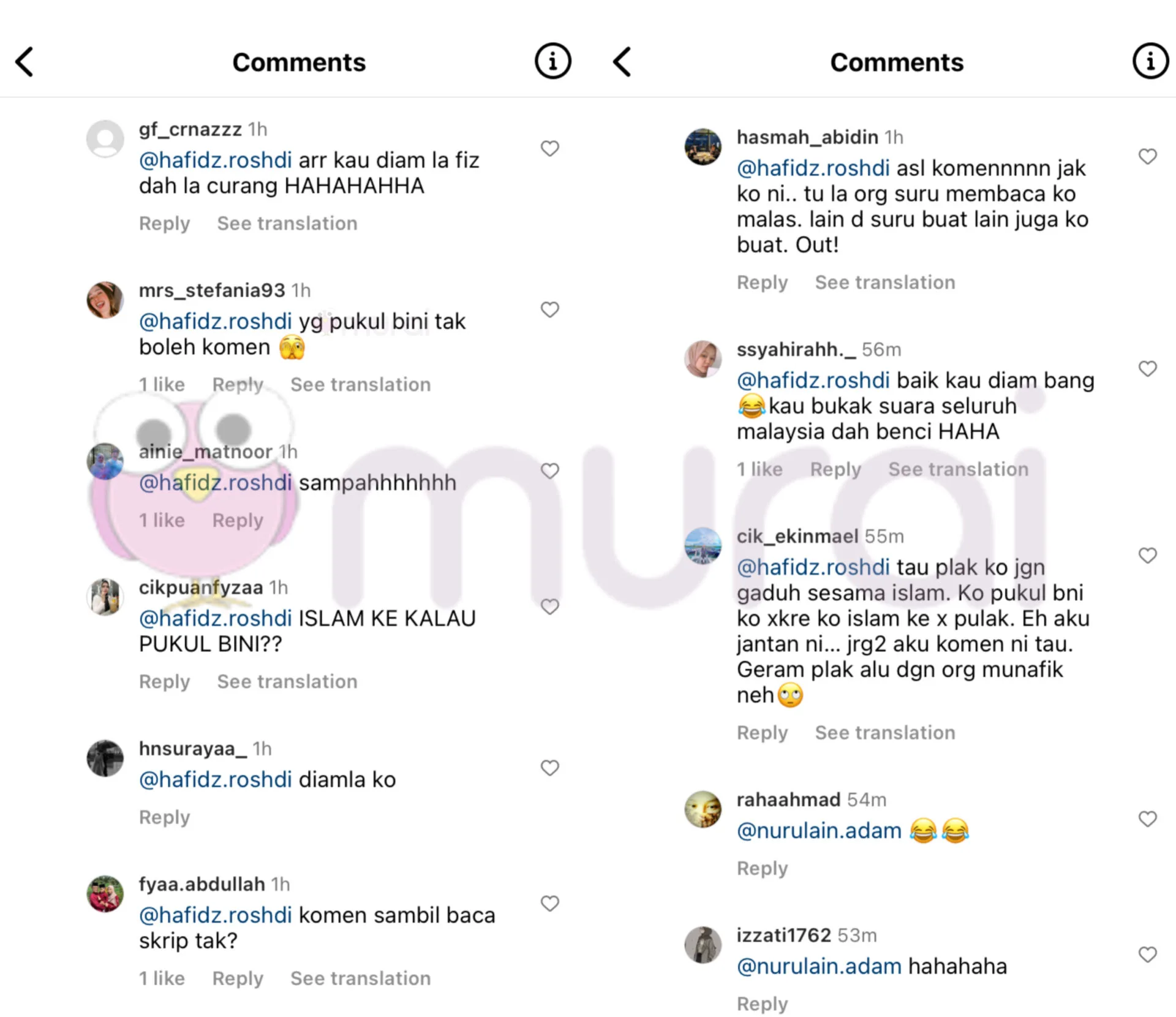The height and width of the screenshot is (1017, 1176).
Task: Reply to gf_crnazzz's comment
Action: (164, 224)
